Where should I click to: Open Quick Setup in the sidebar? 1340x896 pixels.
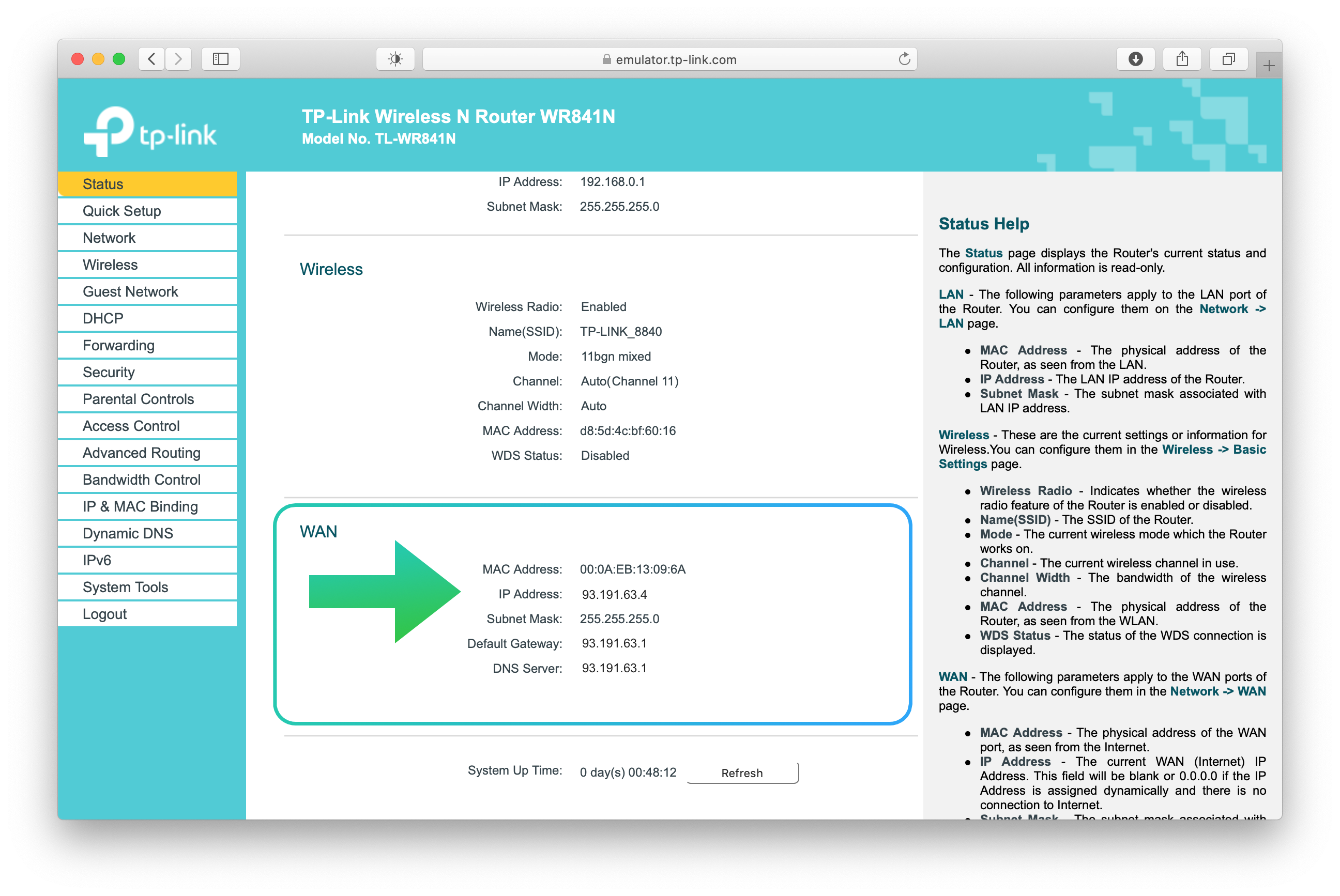147,211
